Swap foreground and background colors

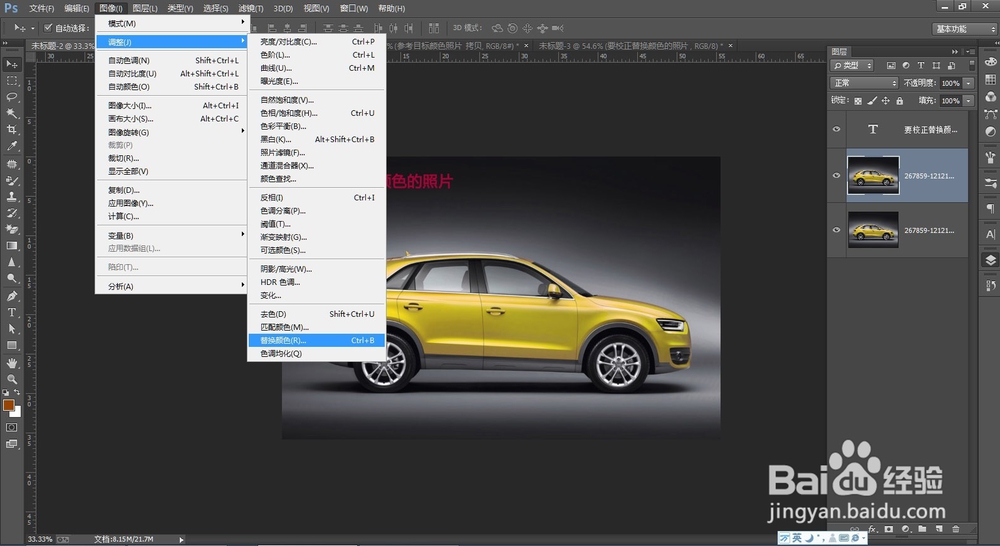coord(17,392)
